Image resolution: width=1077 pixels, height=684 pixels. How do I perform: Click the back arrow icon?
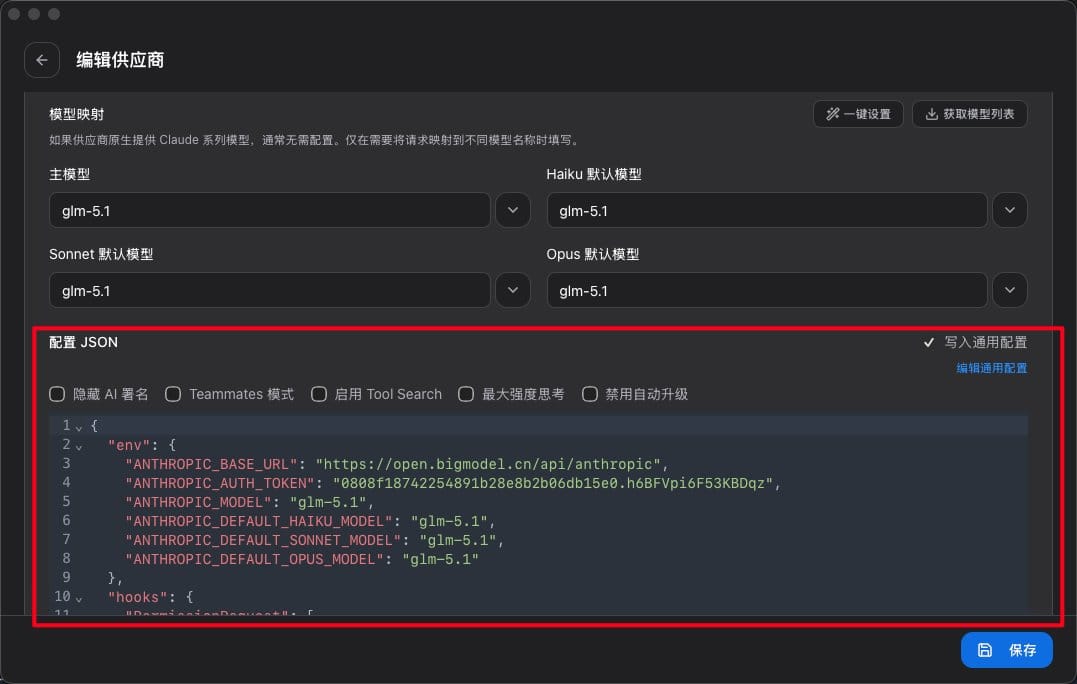click(42, 60)
